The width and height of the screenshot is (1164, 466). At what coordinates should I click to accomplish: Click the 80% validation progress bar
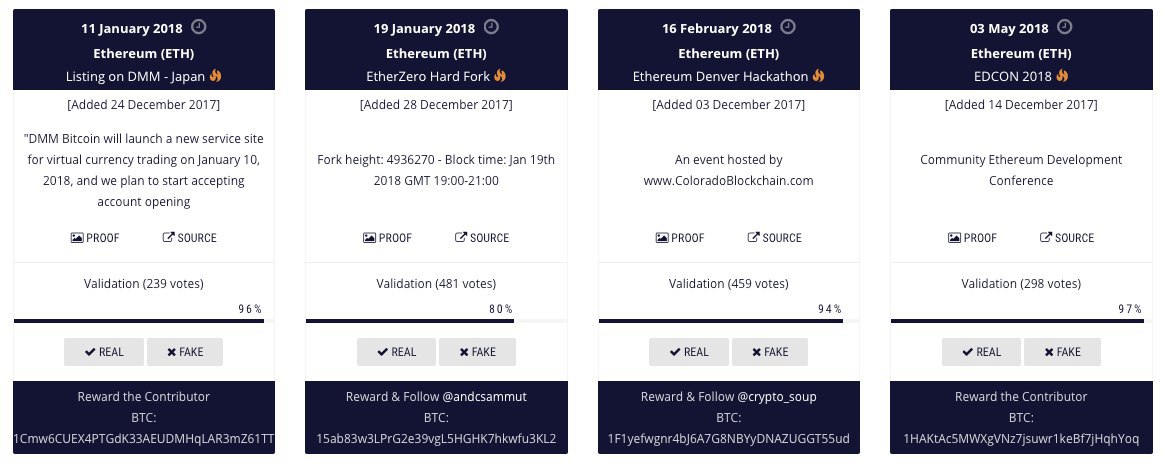coord(436,321)
